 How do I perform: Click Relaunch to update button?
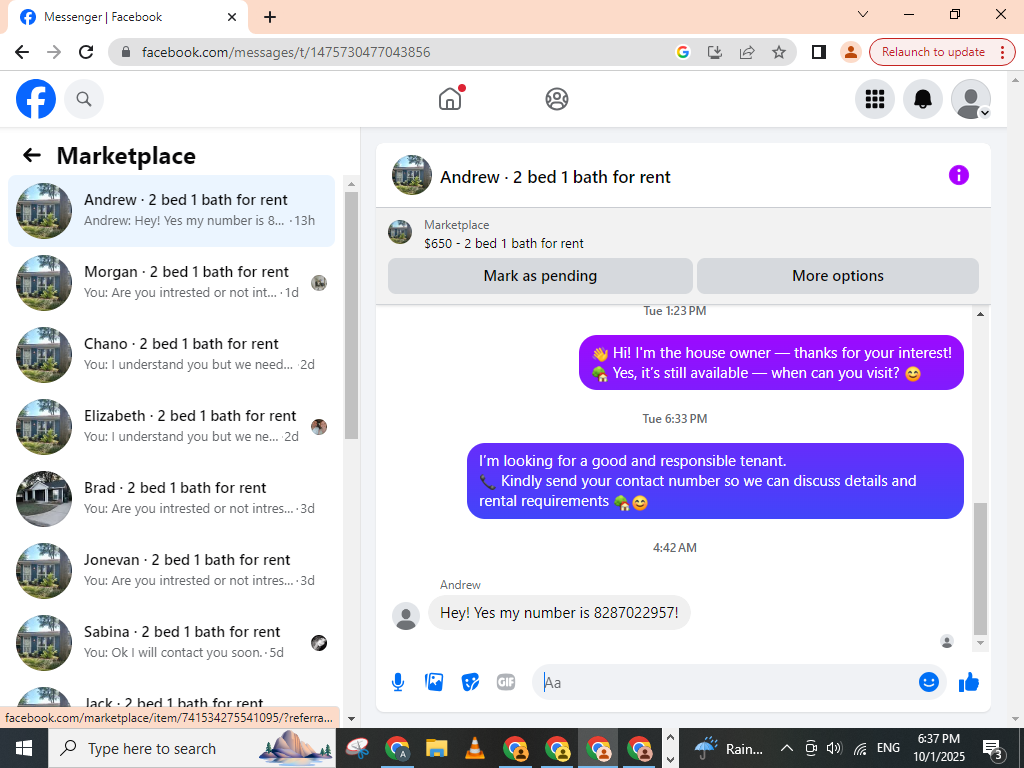933,52
